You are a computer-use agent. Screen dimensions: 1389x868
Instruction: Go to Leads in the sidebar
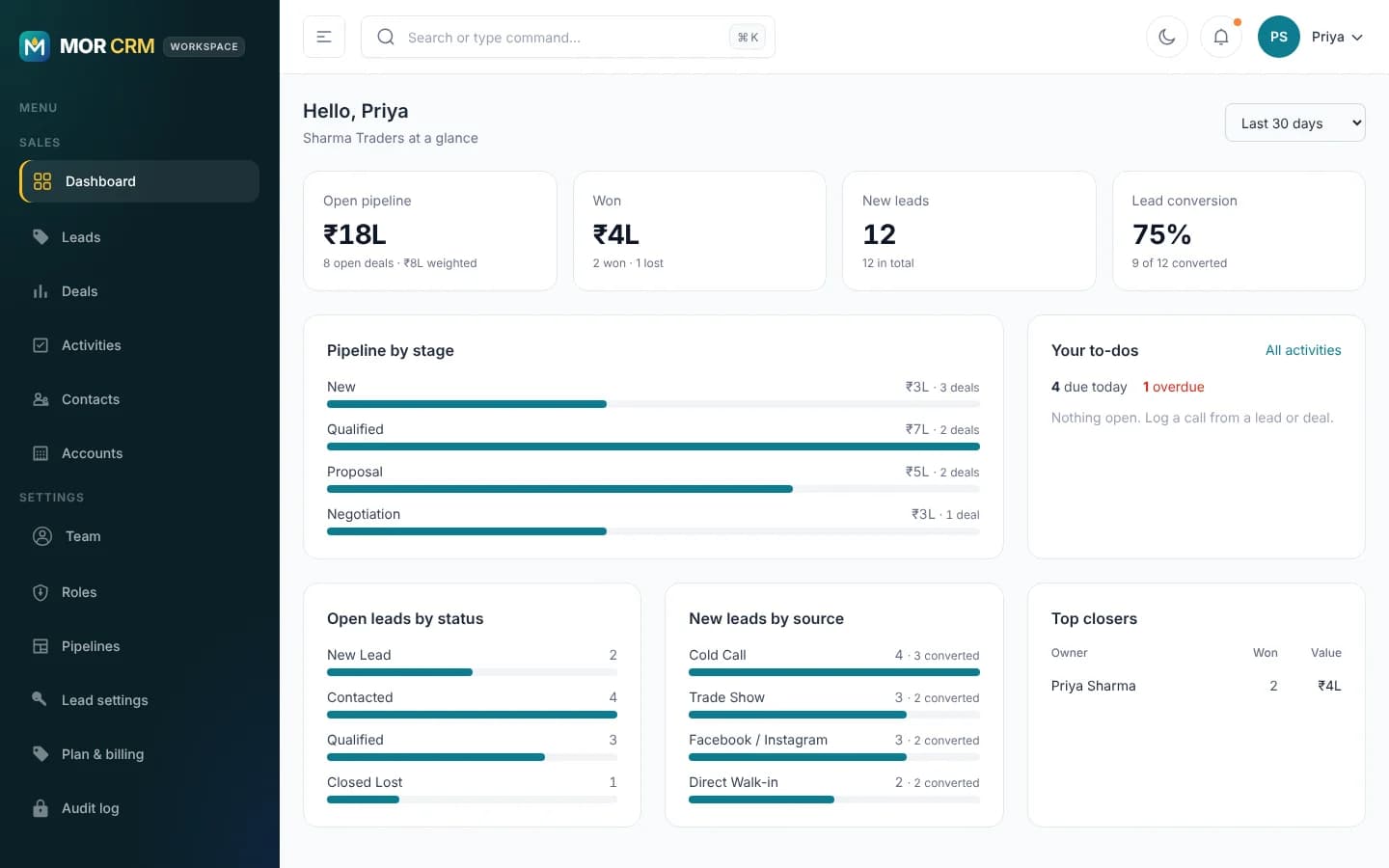pos(139,237)
